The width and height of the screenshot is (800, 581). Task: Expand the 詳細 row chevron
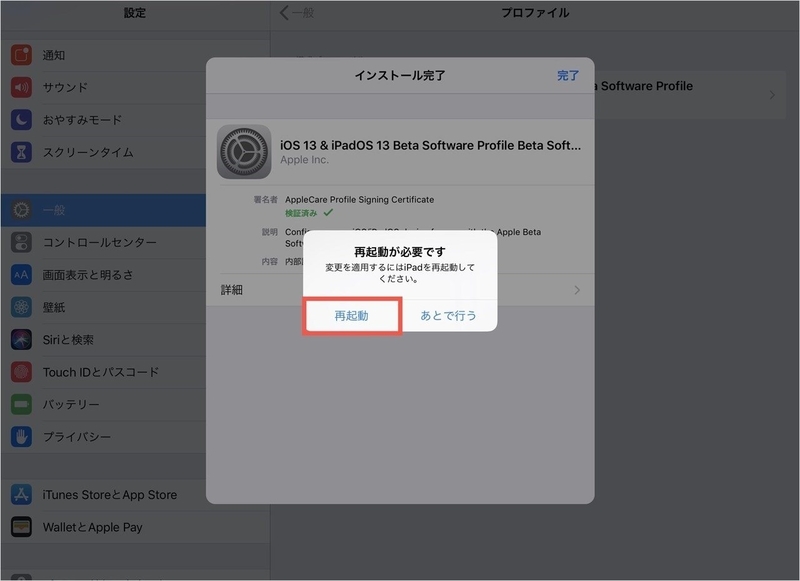[x=577, y=290]
